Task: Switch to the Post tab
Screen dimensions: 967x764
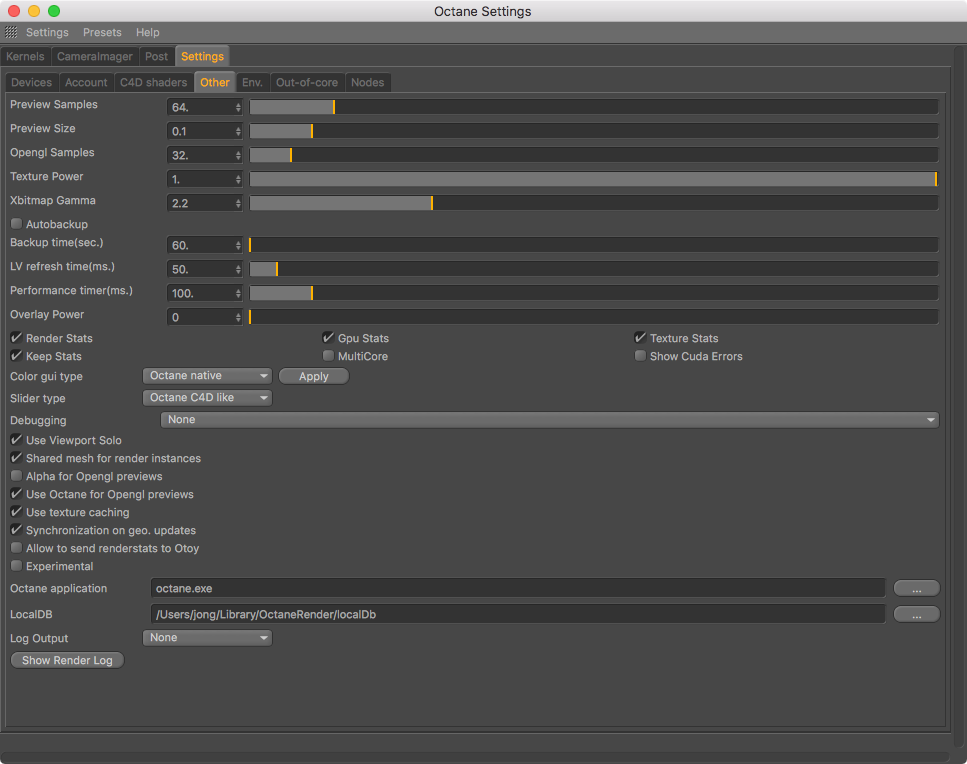Action: coord(157,56)
